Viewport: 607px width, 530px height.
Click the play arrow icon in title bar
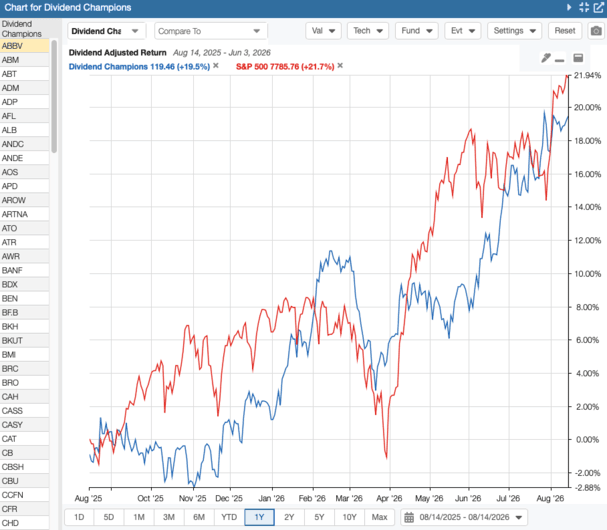pos(569,7)
